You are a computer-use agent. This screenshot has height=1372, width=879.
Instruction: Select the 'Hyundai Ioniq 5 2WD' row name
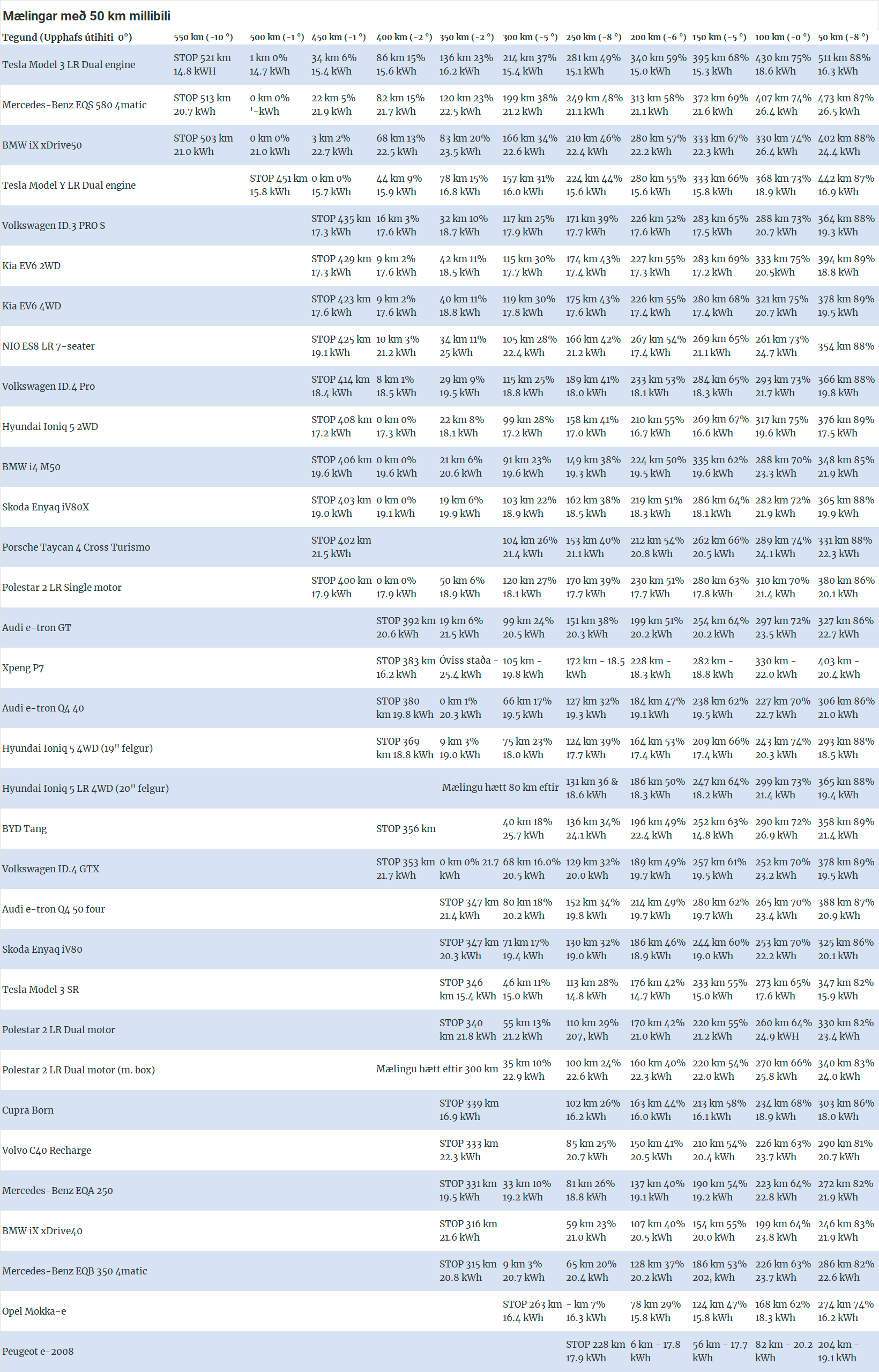coord(50,426)
